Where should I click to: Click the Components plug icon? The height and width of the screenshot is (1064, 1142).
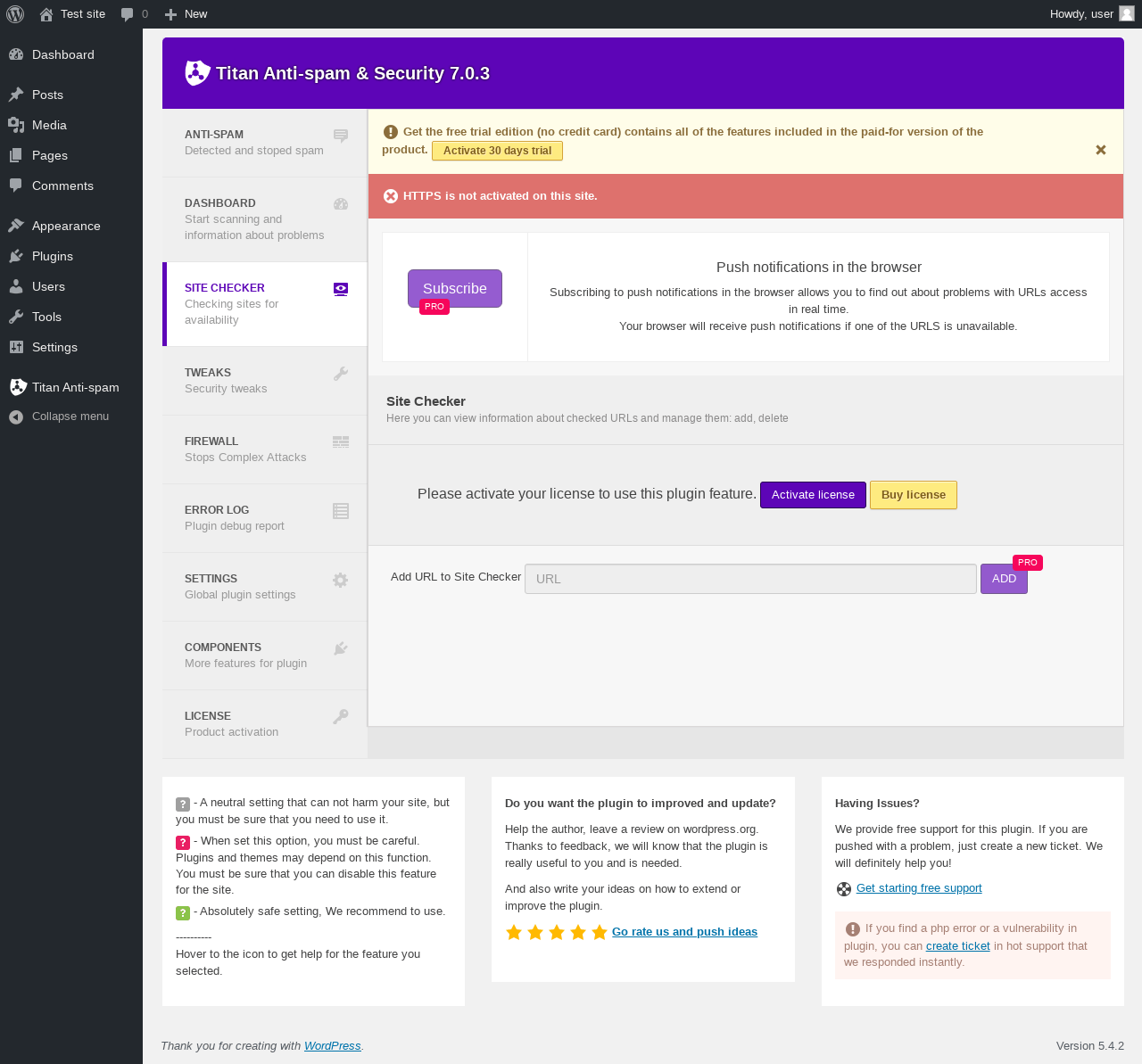(341, 648)
